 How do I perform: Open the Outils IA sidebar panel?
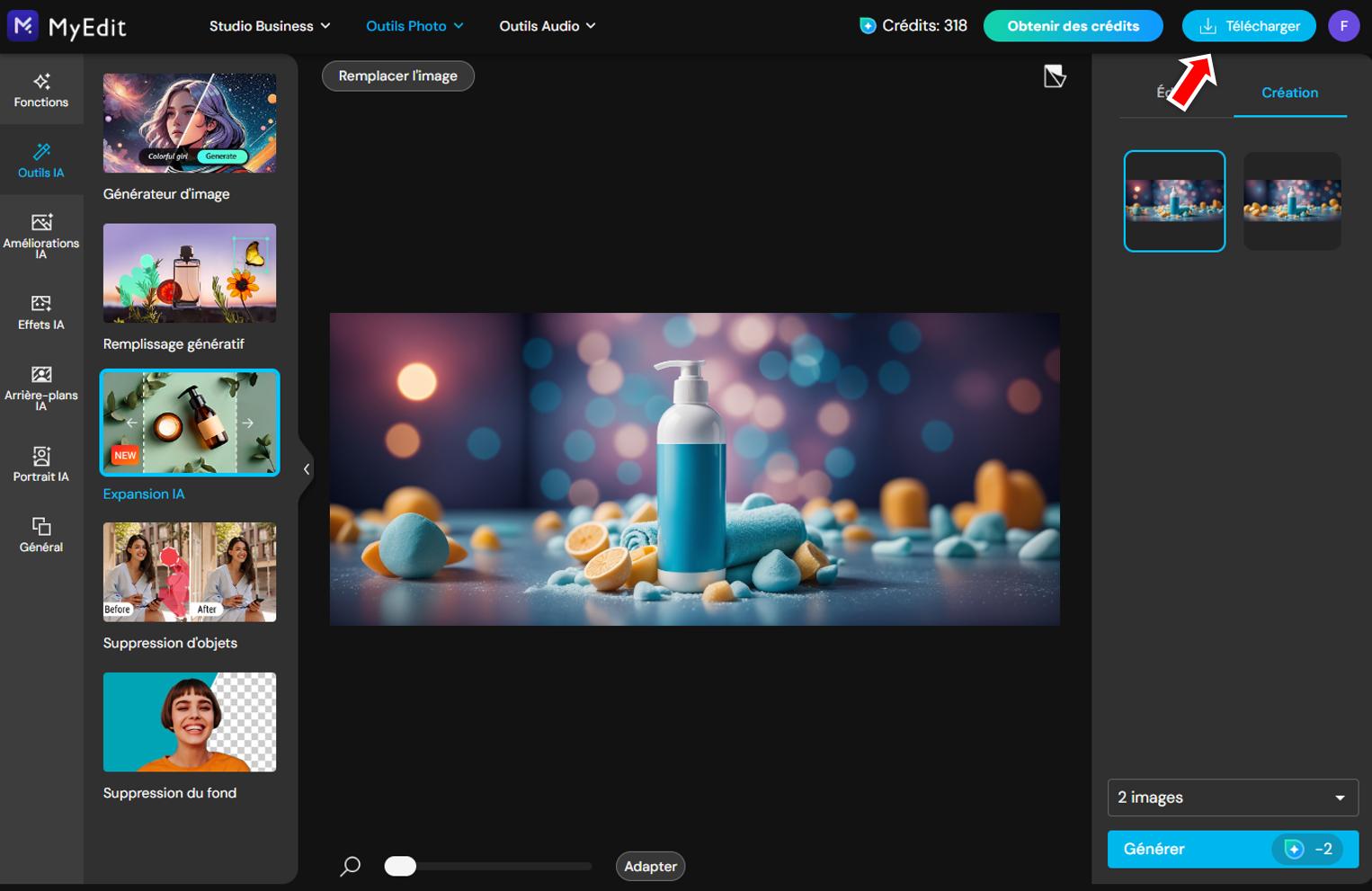click(x=41, y=160)
